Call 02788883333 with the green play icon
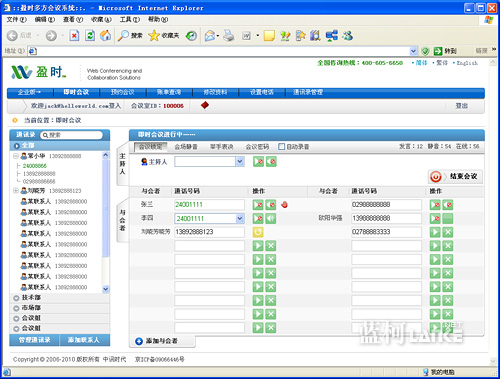500x379 pixels. [435, 232]
